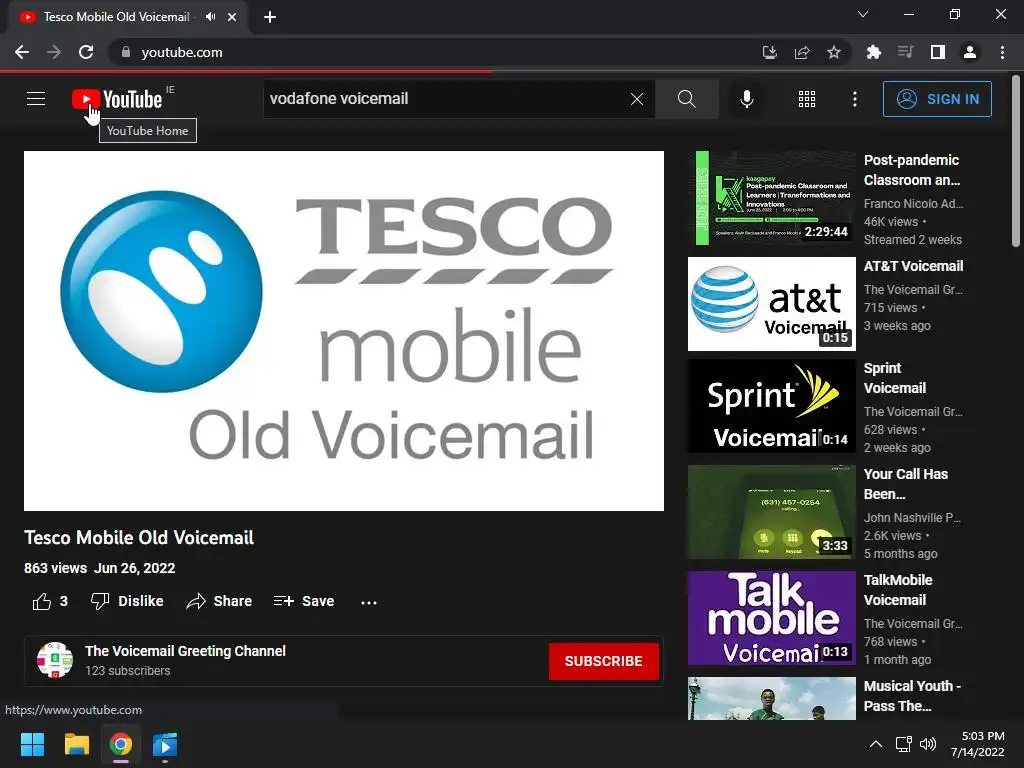Open YouTube settings three-dot menu
Viewport: 1024px width, 768px height.
coord(854,99)
